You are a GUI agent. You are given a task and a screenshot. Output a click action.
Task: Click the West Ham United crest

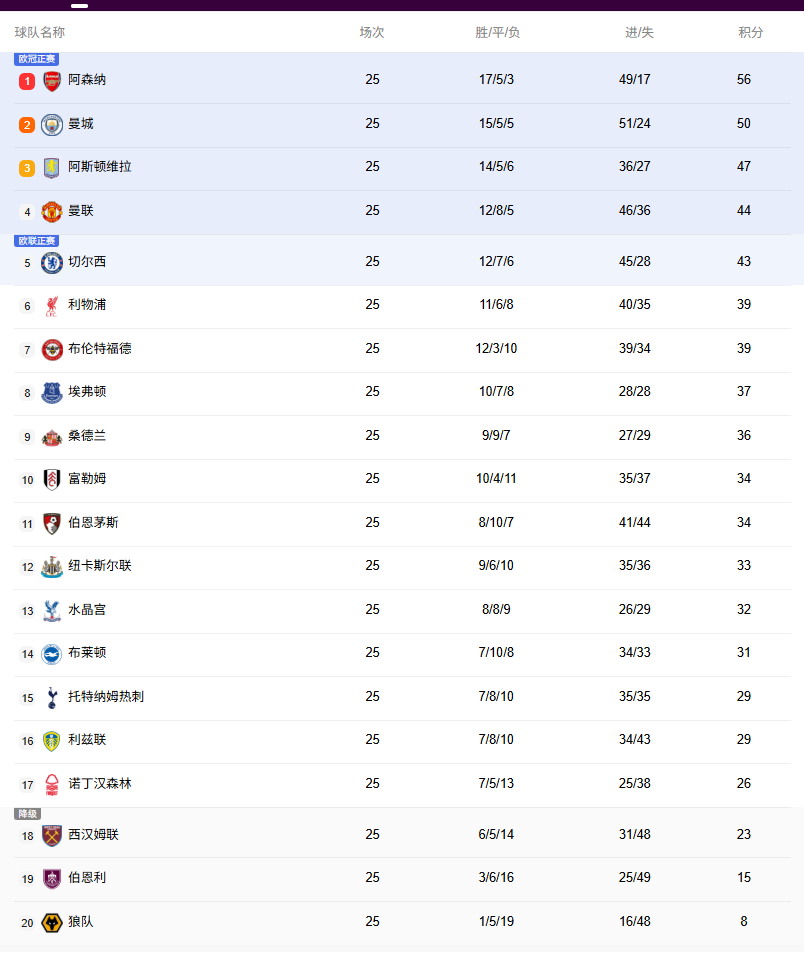pos(52,836)
